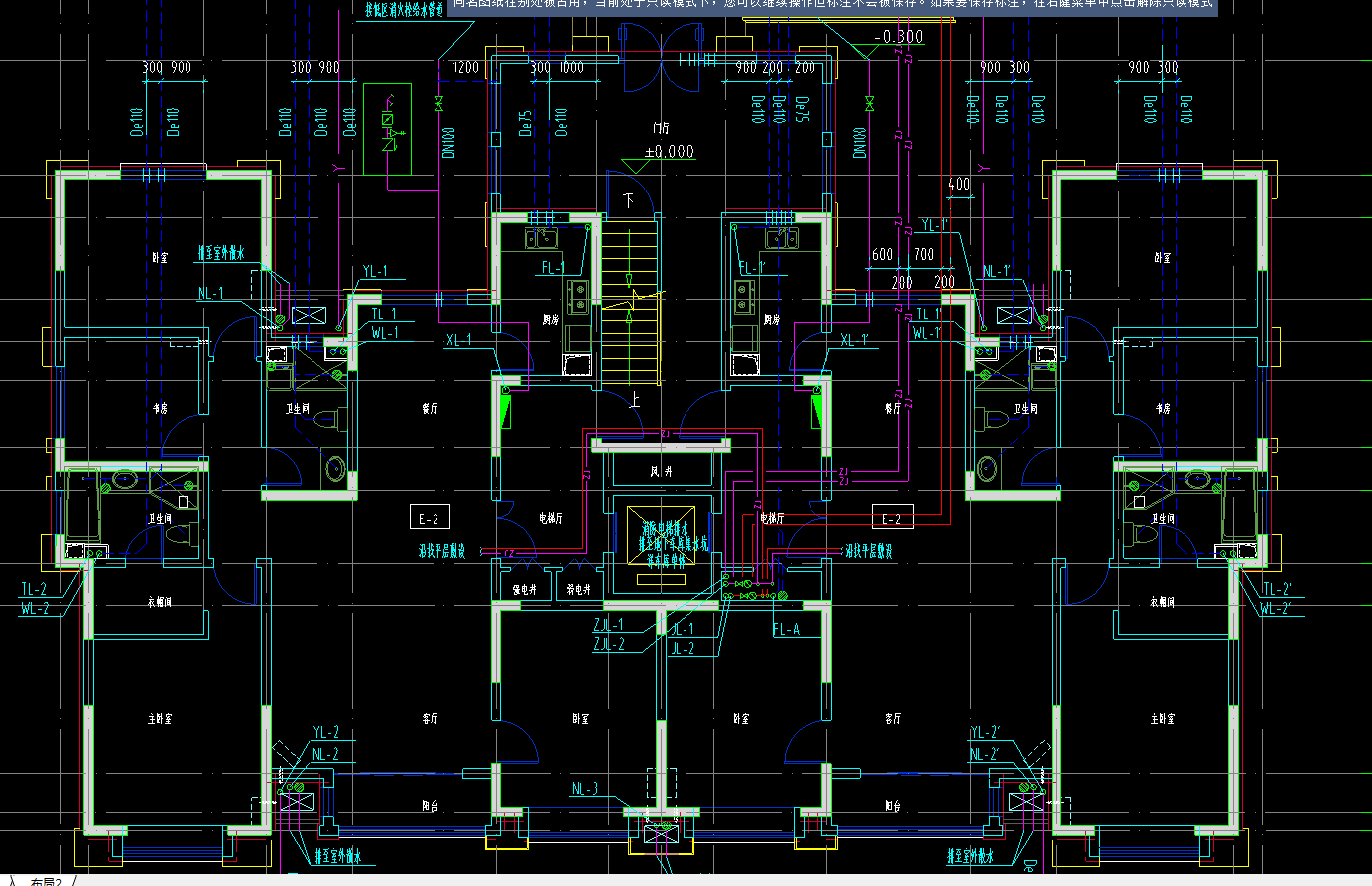This screenshot has height=886, width=1372.
Task: Select the XL-1 hydrant riser label
Action: [459, 340]
